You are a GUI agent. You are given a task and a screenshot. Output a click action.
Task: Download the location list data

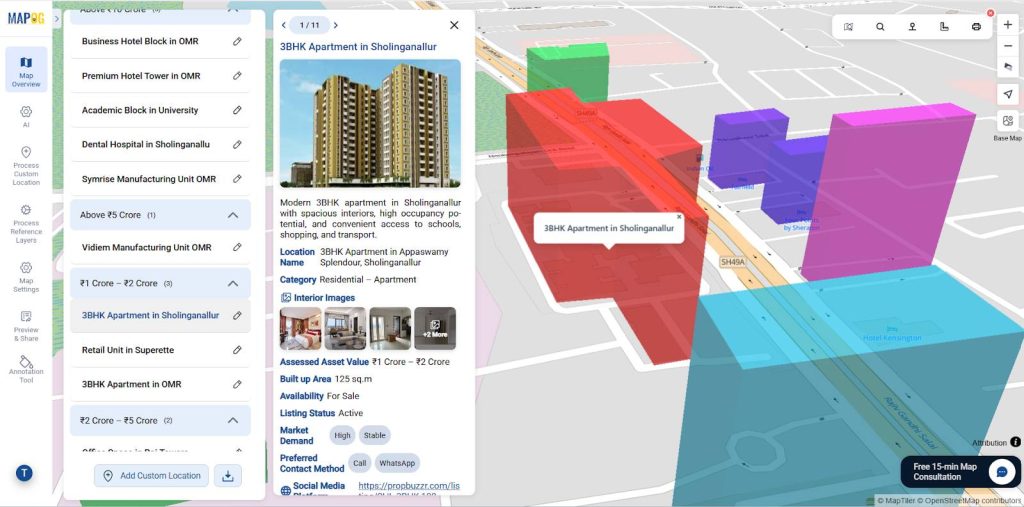[x=228, y=476]
